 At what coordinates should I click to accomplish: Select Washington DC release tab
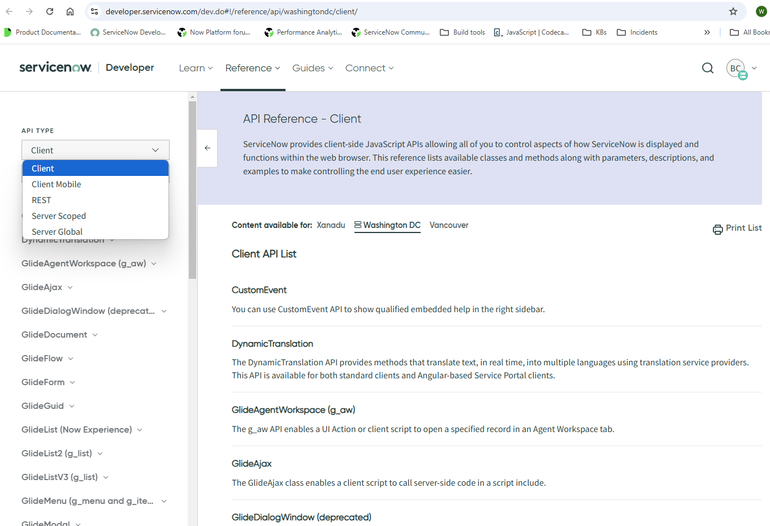387,225
